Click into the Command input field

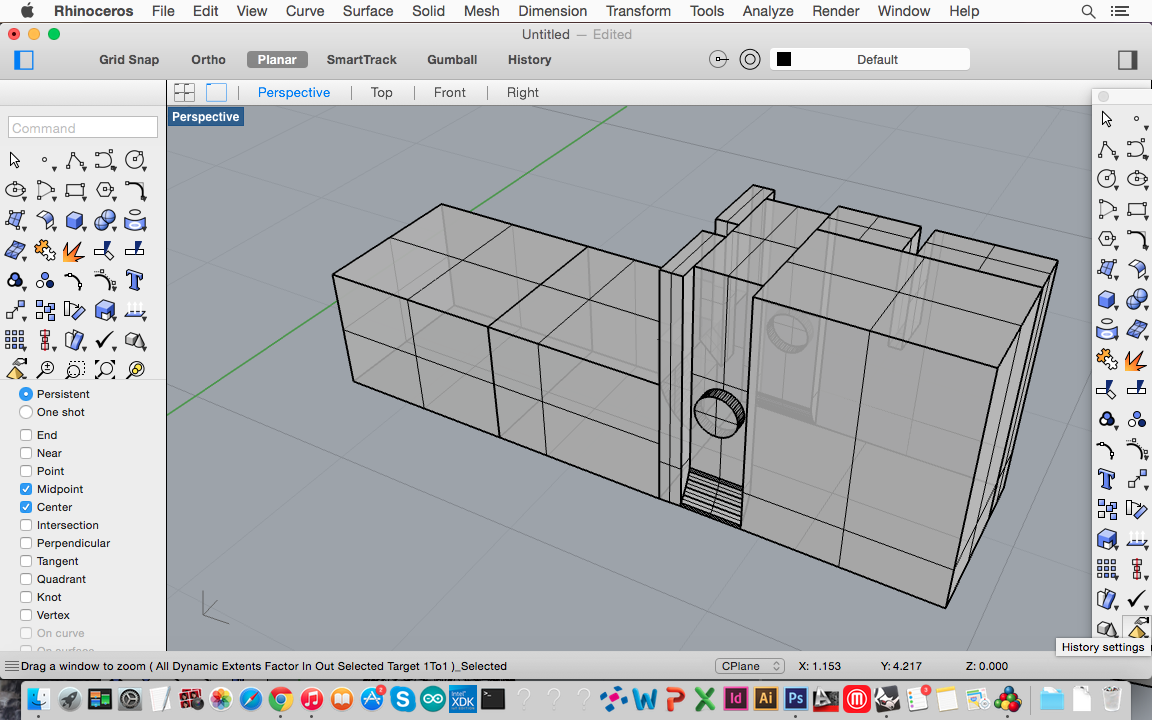83,128
